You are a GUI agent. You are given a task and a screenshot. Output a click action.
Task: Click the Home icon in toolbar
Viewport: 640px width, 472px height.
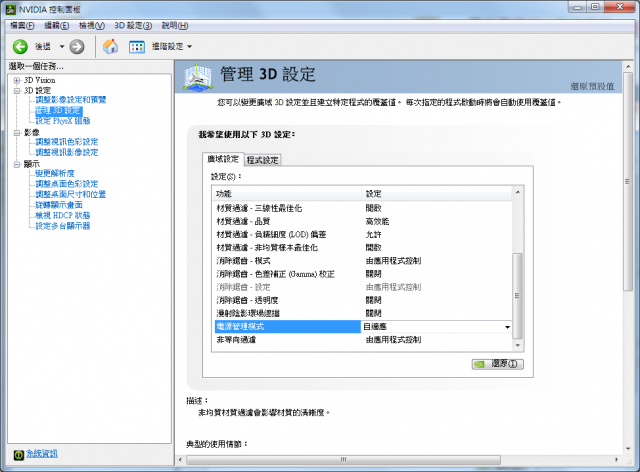tap(110, 47)
